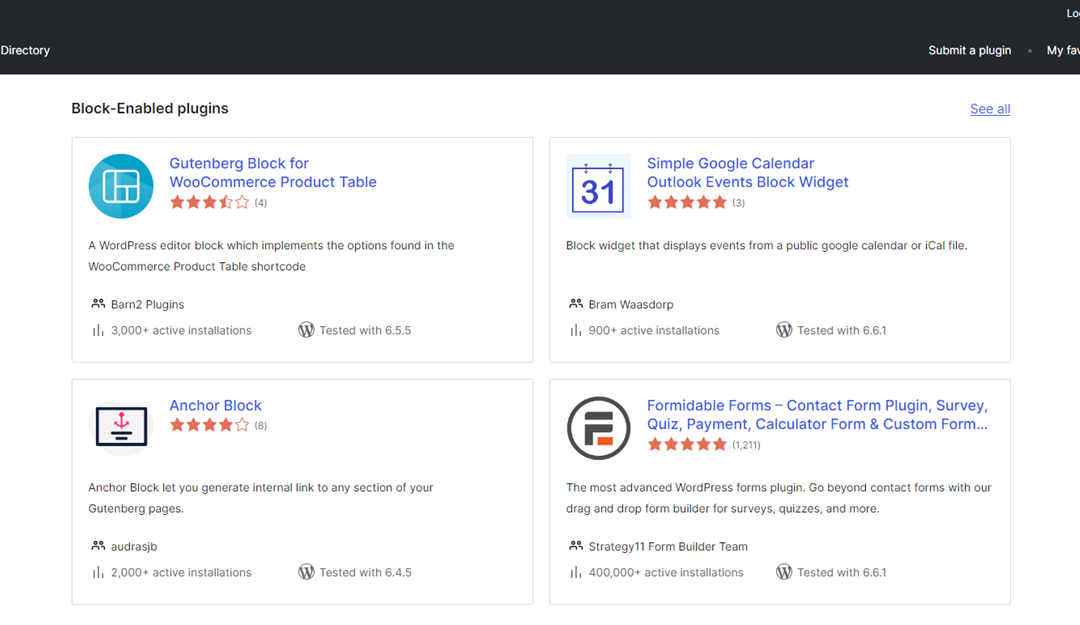Open Submit a plugin menu item
This screenshot has height=625, width=1080.
[x=969, y=50]
